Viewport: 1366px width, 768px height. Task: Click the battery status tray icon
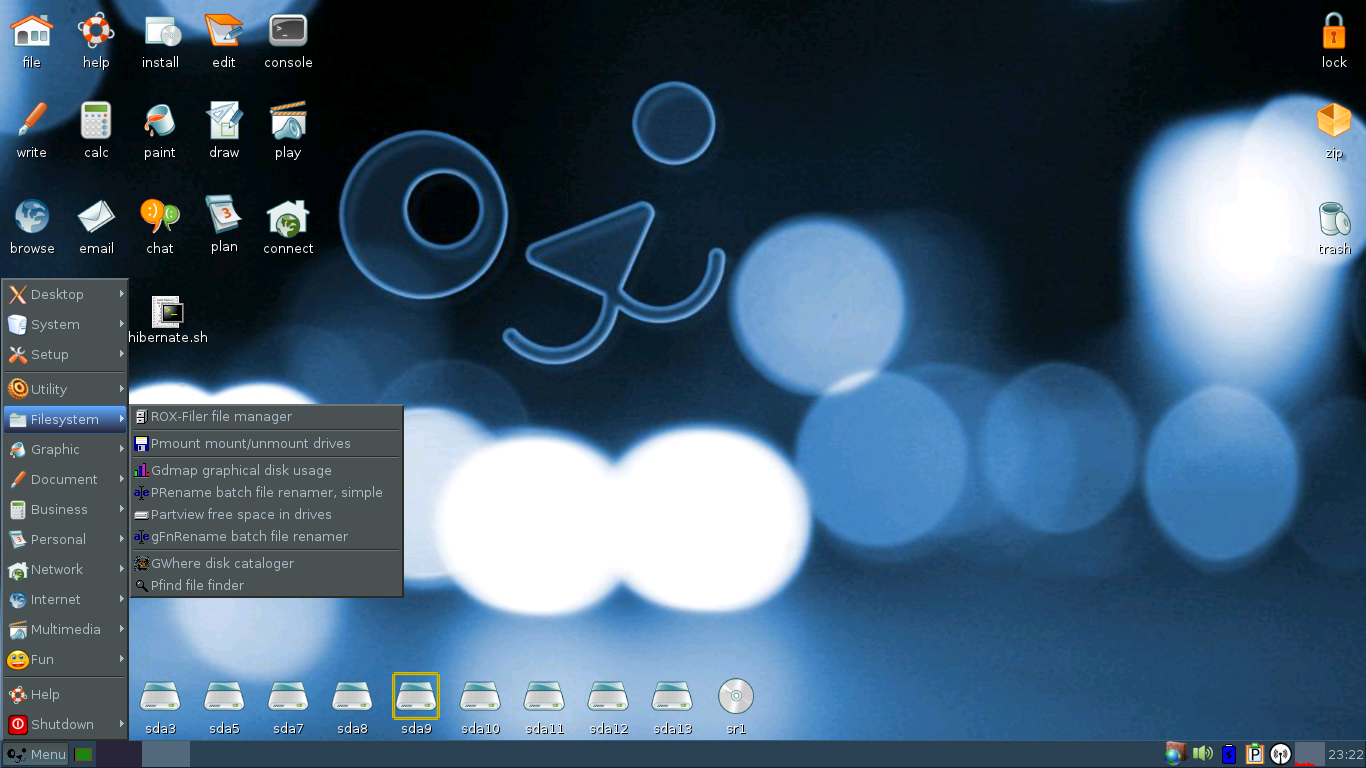pos(1229,754)
